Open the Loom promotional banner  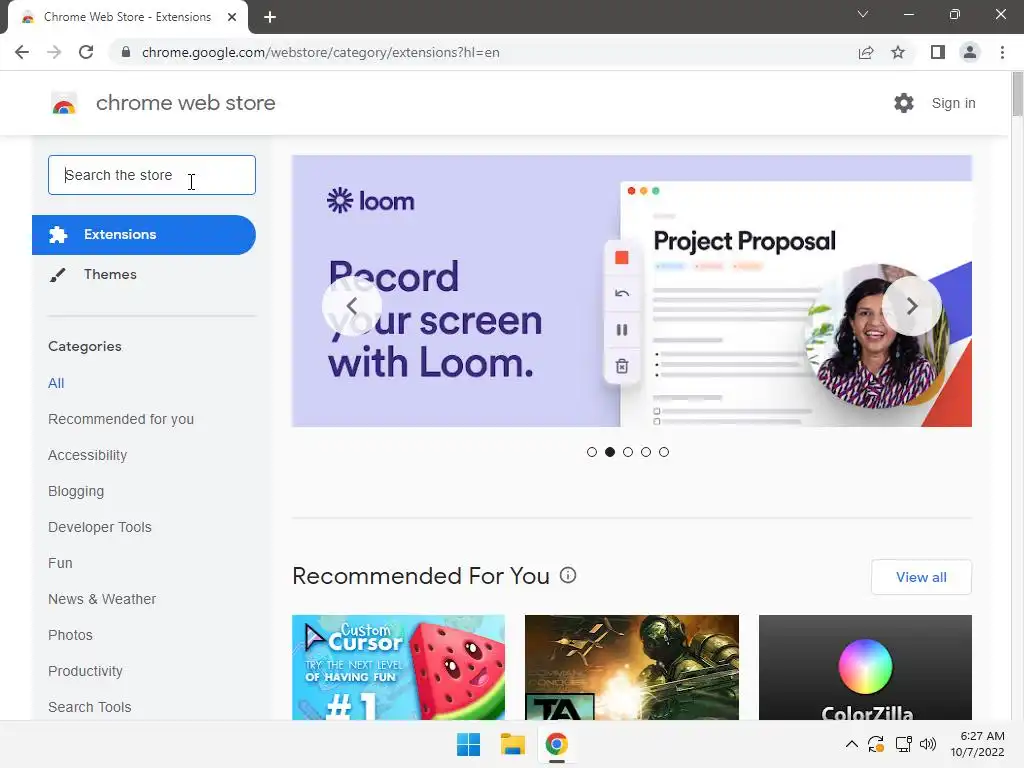(632, 291)
